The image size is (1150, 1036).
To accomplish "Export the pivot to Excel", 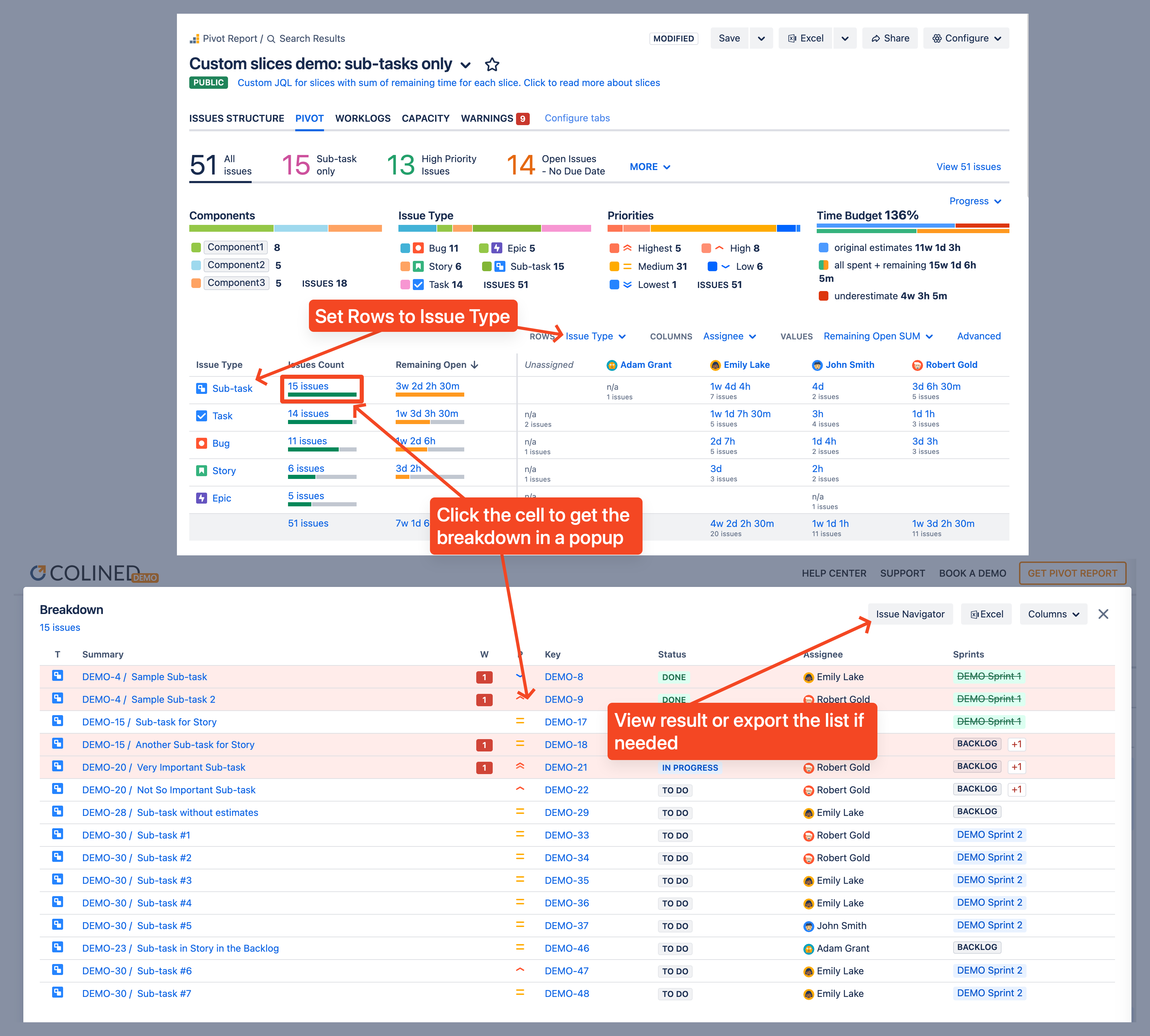I will [x=805, y=38].
